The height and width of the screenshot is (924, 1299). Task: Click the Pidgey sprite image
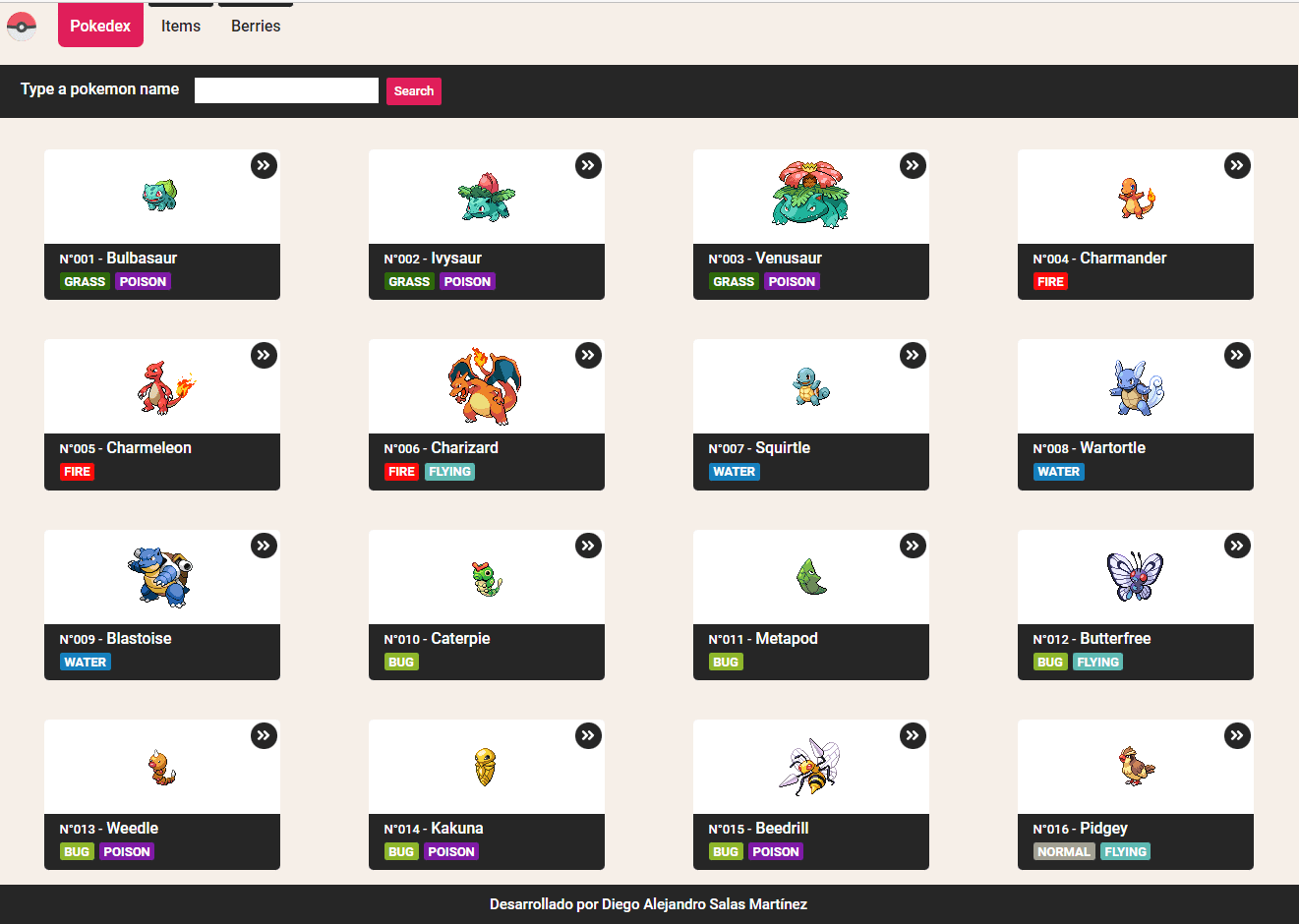pos(1137,766)
